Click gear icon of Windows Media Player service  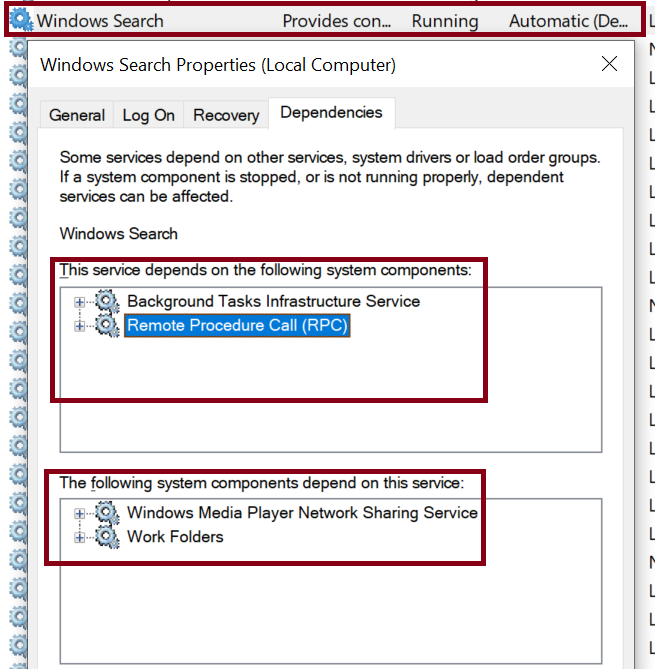107,513
